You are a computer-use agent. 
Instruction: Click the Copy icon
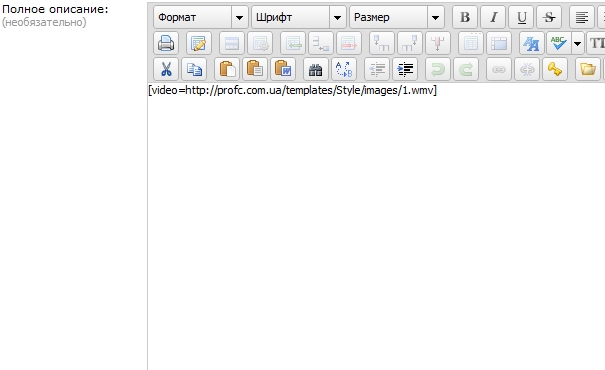(194, 69)
